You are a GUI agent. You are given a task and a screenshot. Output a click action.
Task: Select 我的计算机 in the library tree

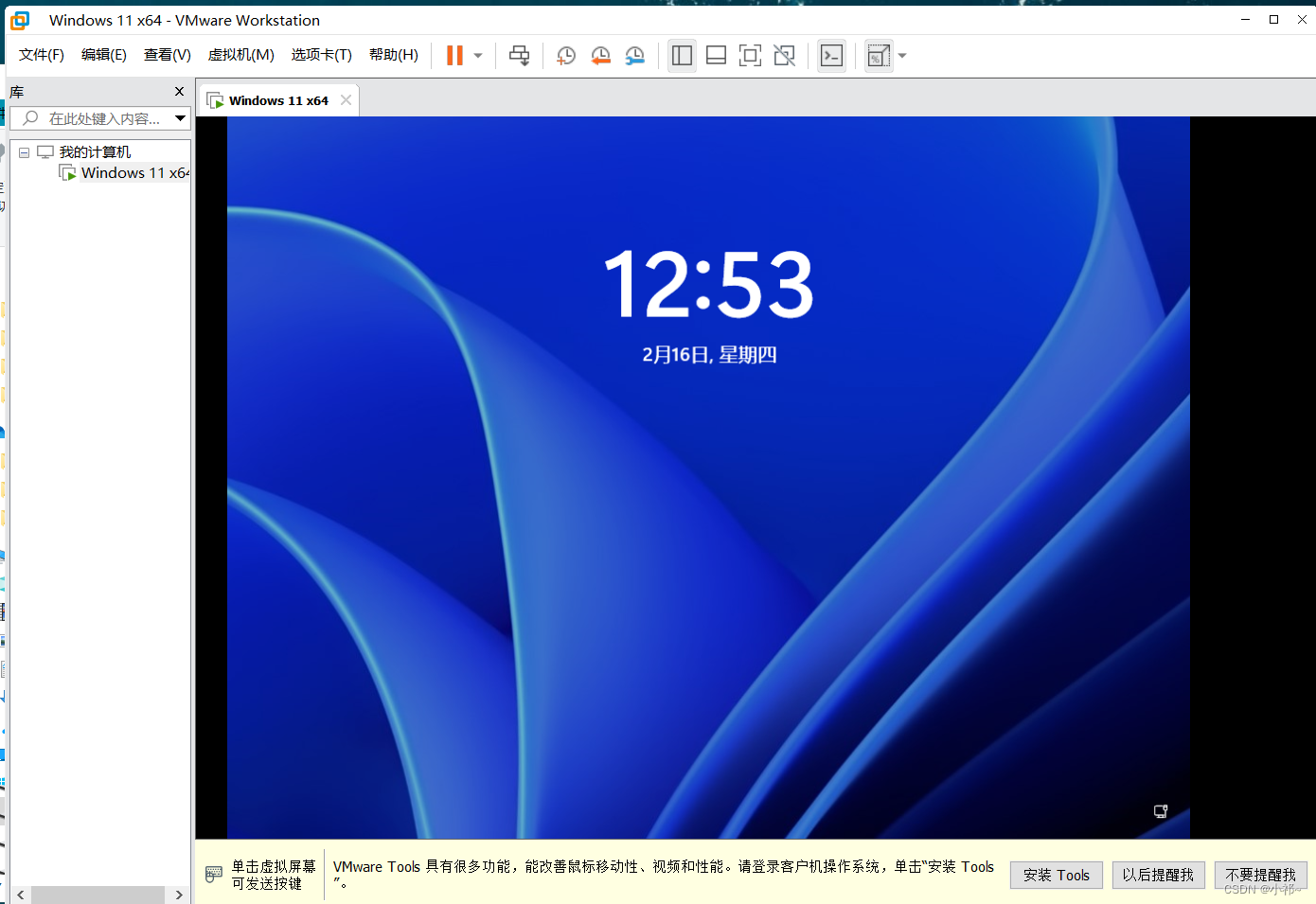95,152
